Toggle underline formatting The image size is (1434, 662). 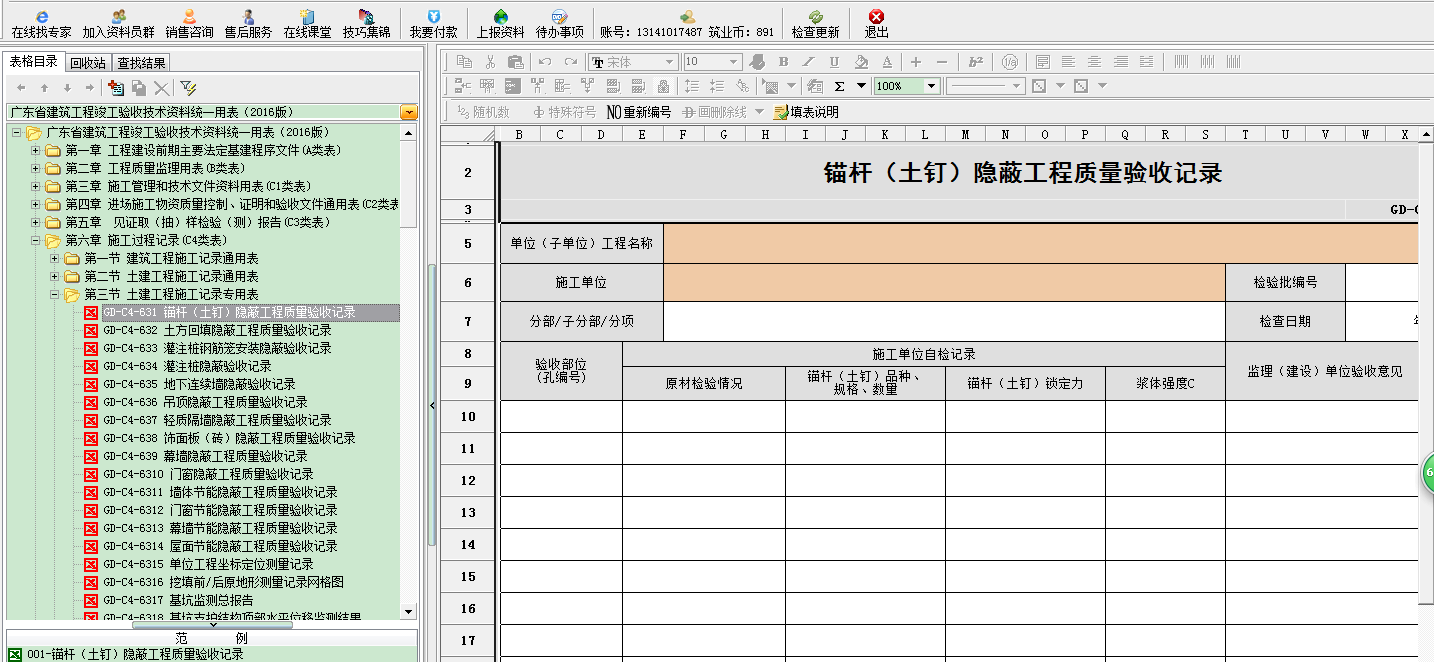834,62
